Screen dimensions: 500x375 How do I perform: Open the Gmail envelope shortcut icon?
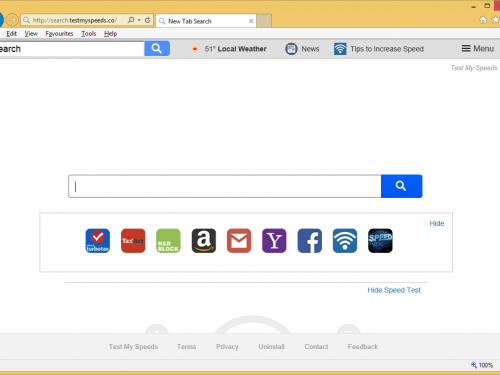(239, 241)
